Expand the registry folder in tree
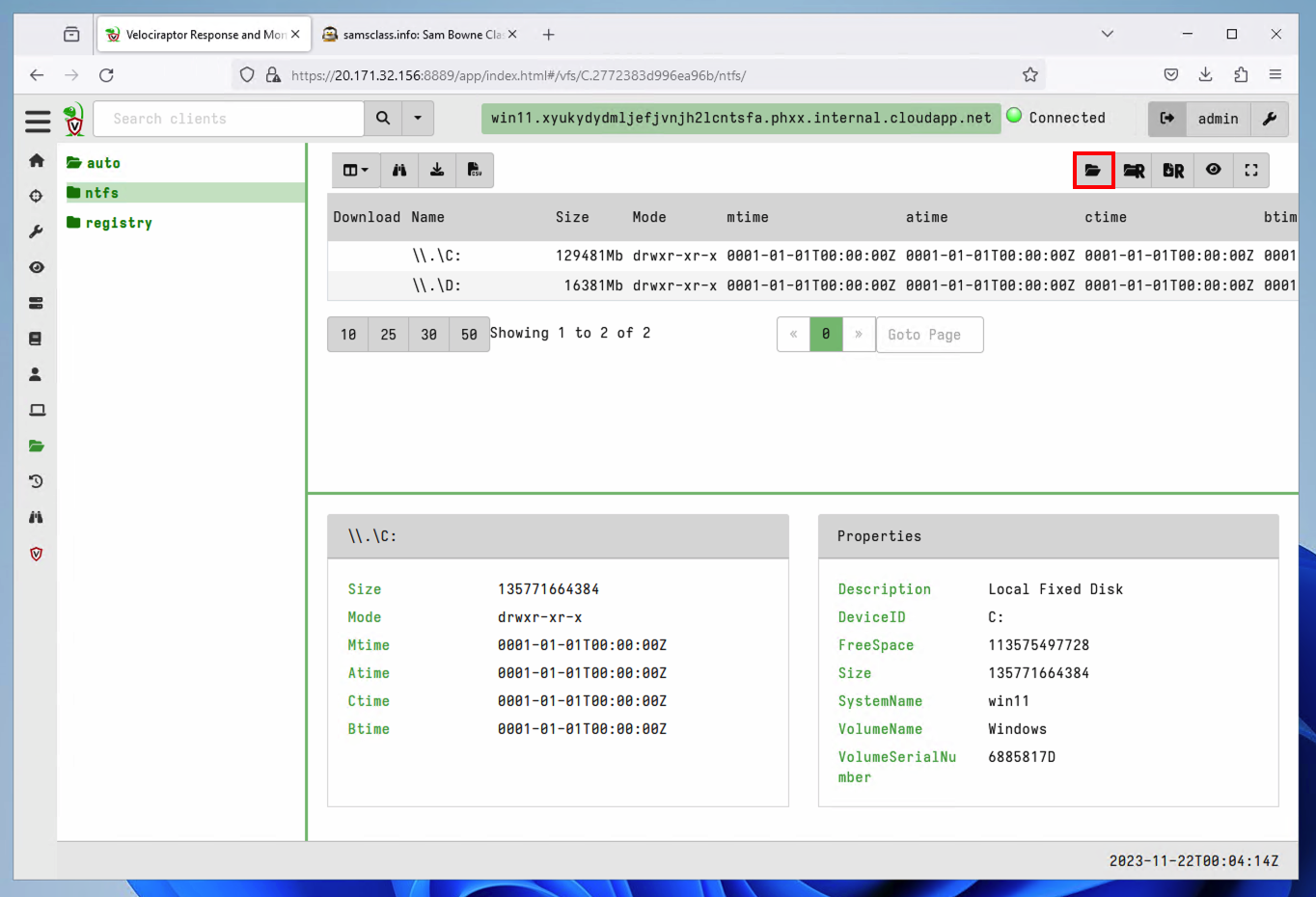1316x897 pixels. coord(109,223)
